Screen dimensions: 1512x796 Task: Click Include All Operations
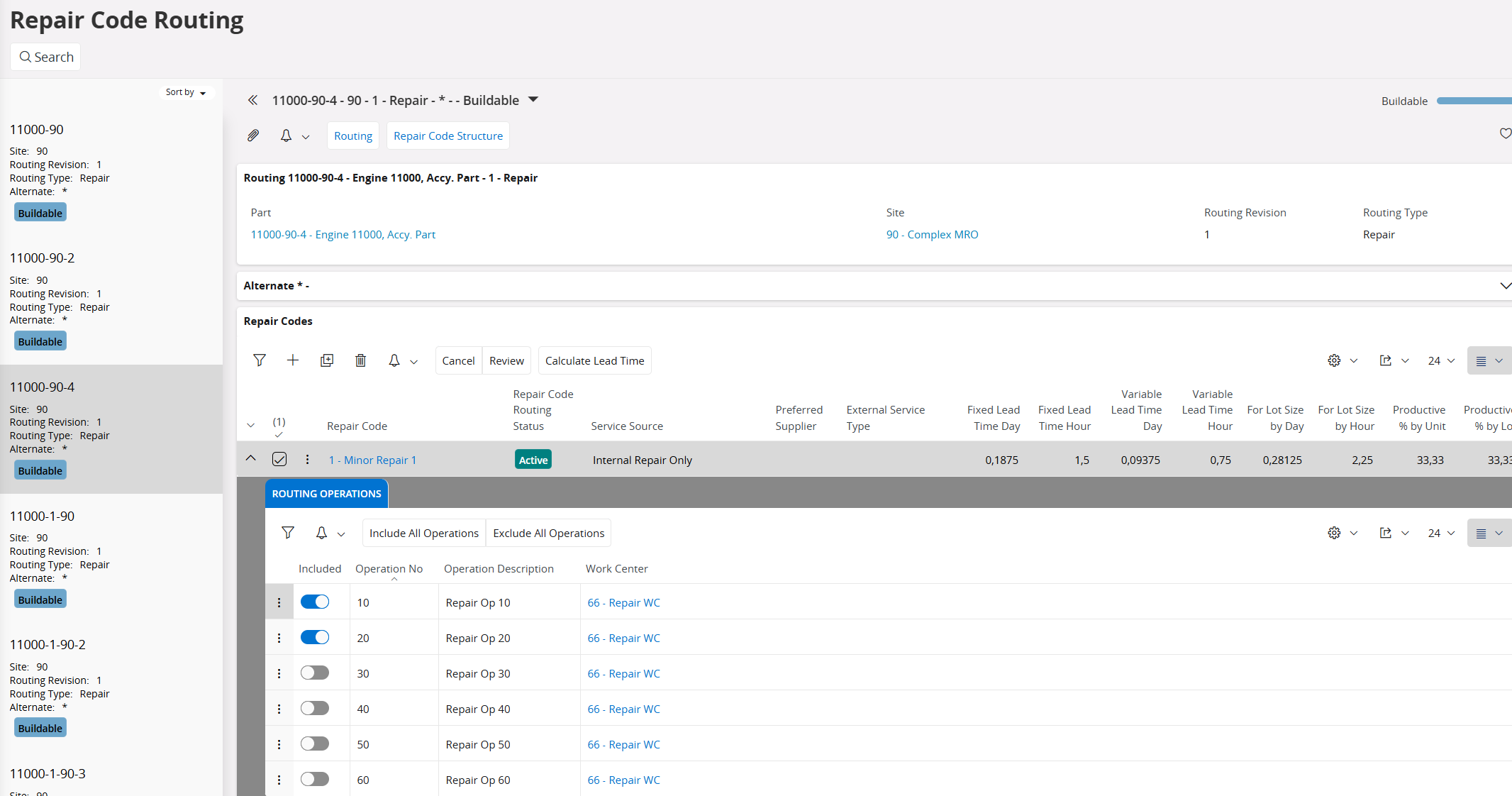pos(424,533)
